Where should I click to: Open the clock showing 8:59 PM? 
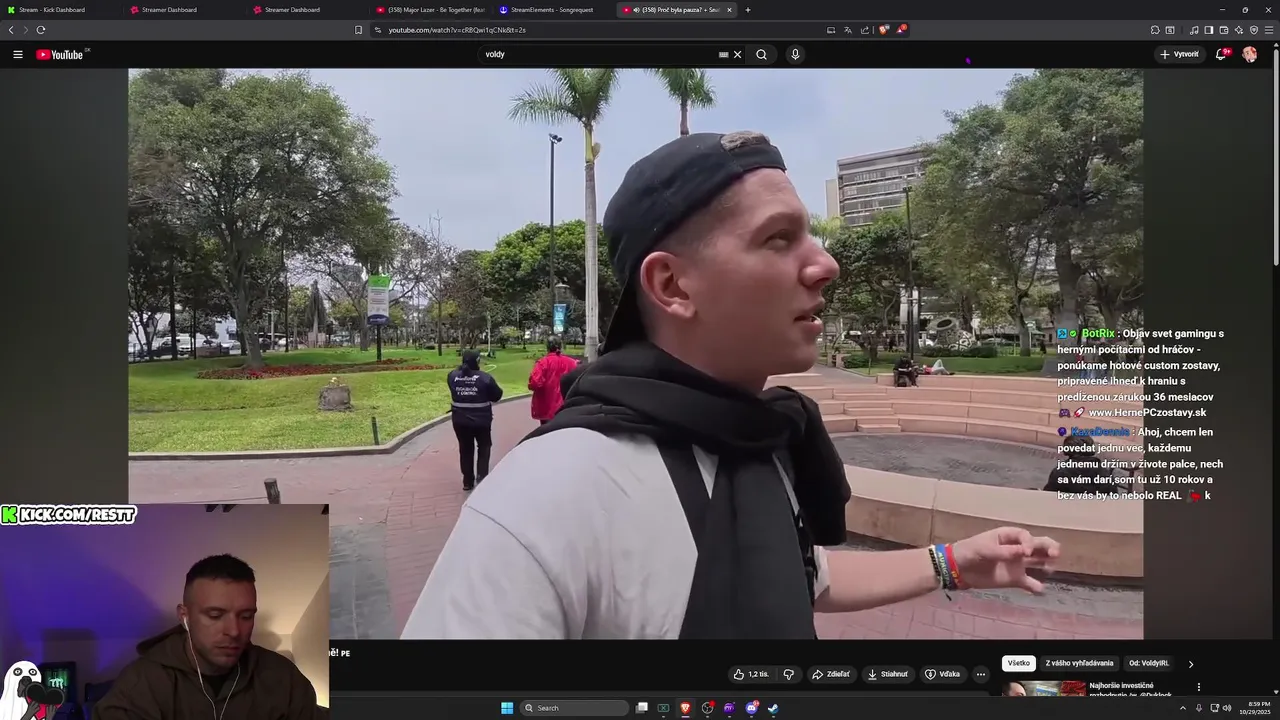tap(1256, 708)
